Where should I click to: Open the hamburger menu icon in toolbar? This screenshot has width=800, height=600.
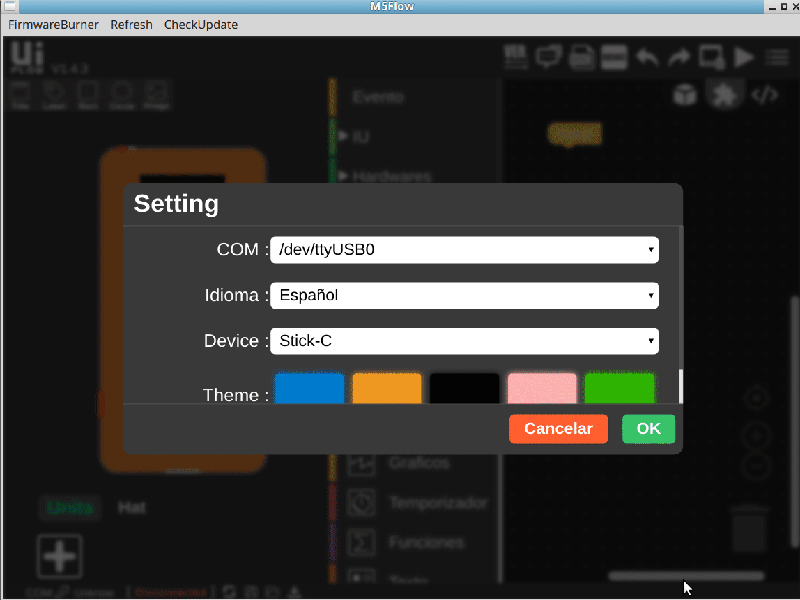click(x=778, y=57)
